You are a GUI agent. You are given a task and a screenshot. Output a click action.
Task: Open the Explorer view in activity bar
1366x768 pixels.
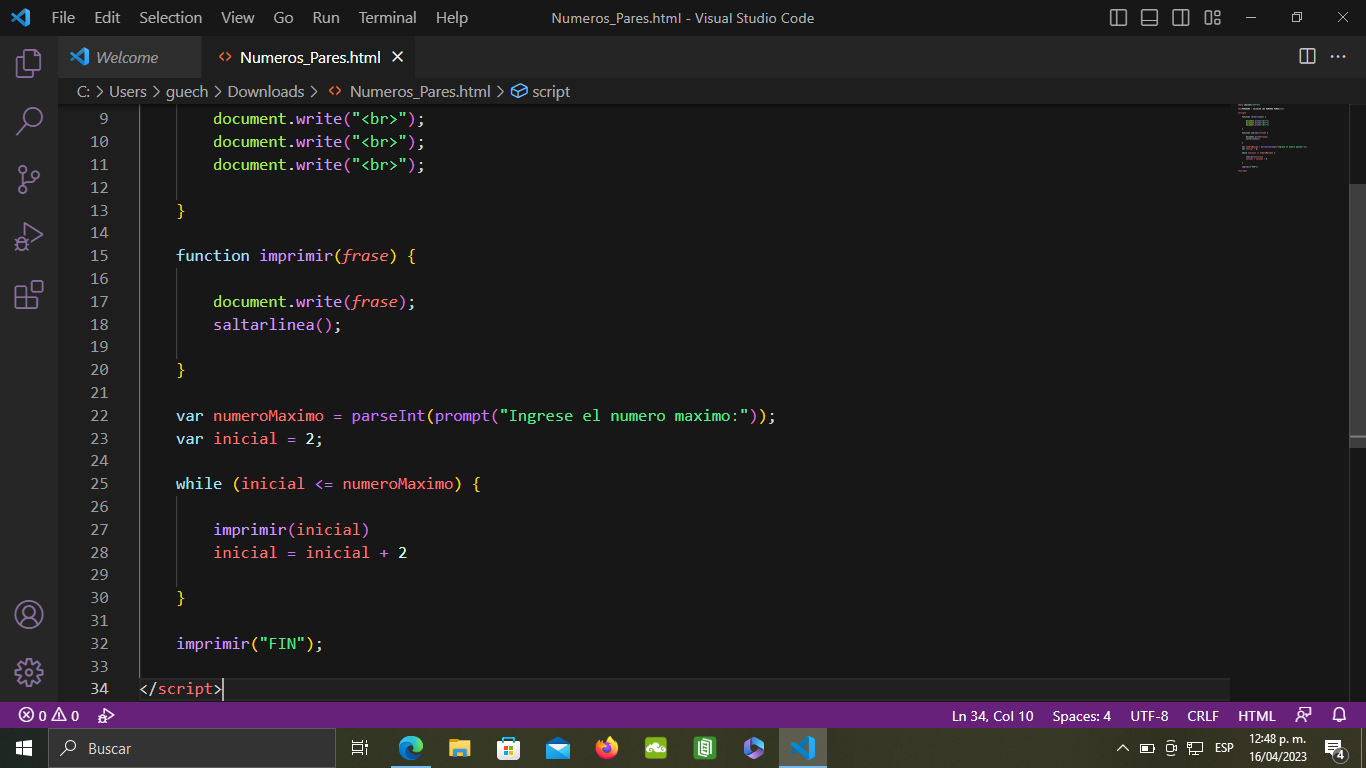(29, 63)
